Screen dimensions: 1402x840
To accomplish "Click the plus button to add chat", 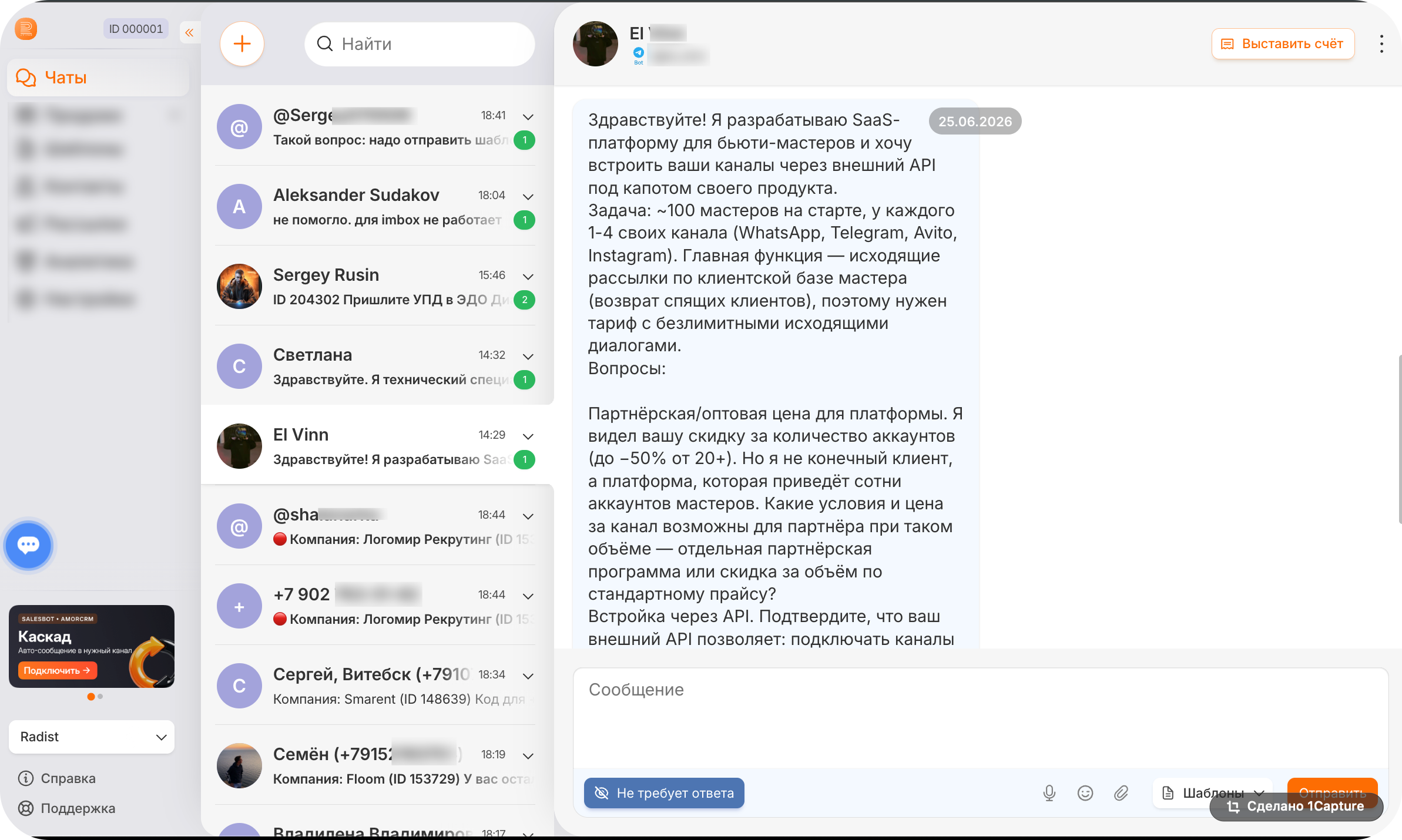I will coord(242,44).
